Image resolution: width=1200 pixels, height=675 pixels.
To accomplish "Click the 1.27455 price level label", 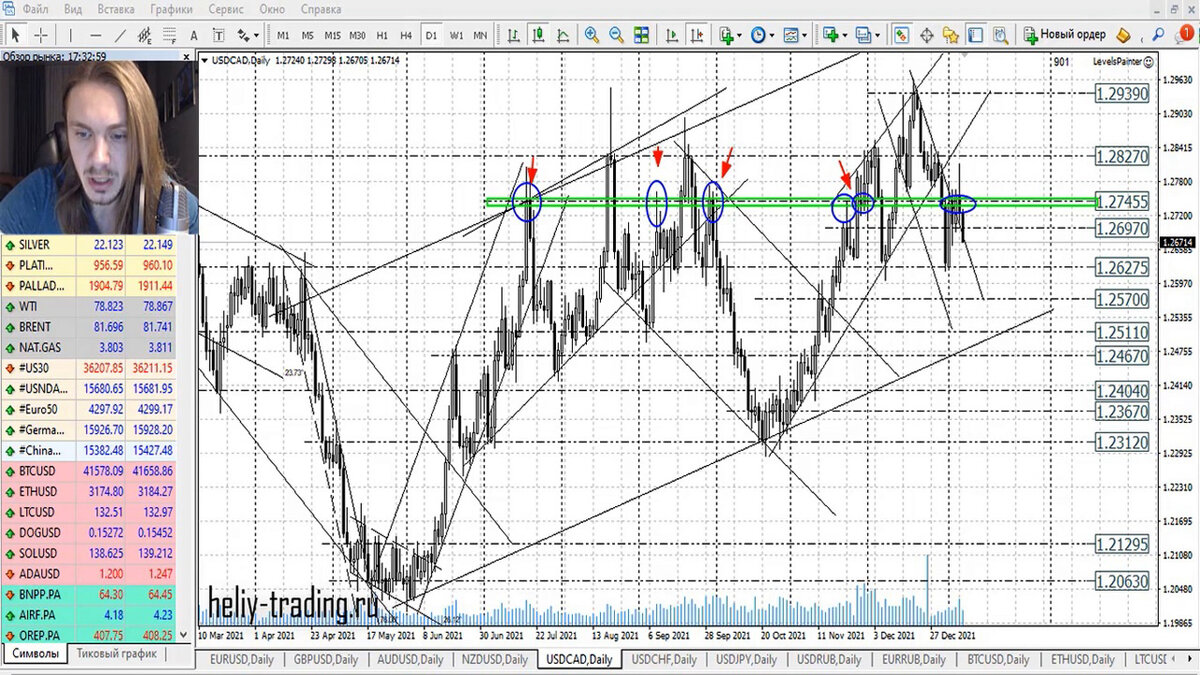I will point(1121,201).
